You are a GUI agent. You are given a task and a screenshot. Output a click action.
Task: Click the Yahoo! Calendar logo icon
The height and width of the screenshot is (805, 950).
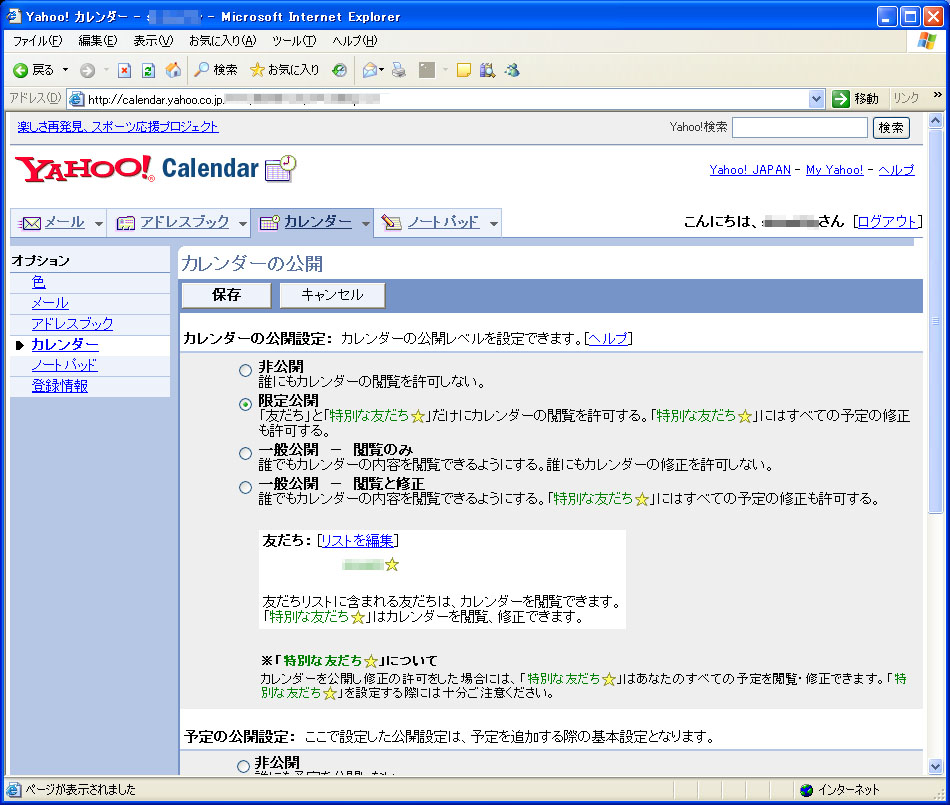(x=281, y=168)
